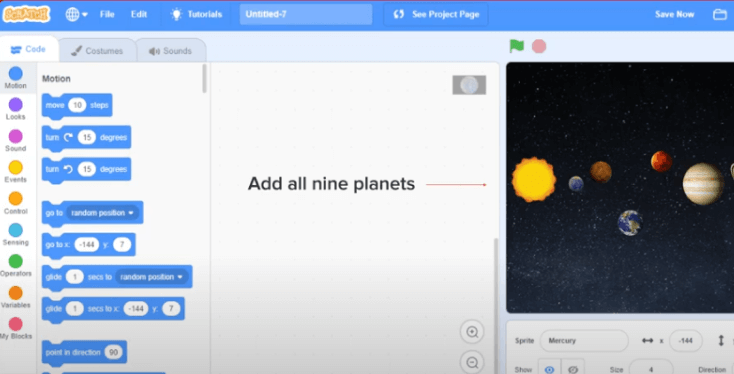Click the glide to x -144 input
Viewport: 734px width, 374px height.
pyautogui.click(x=136, y=309)
